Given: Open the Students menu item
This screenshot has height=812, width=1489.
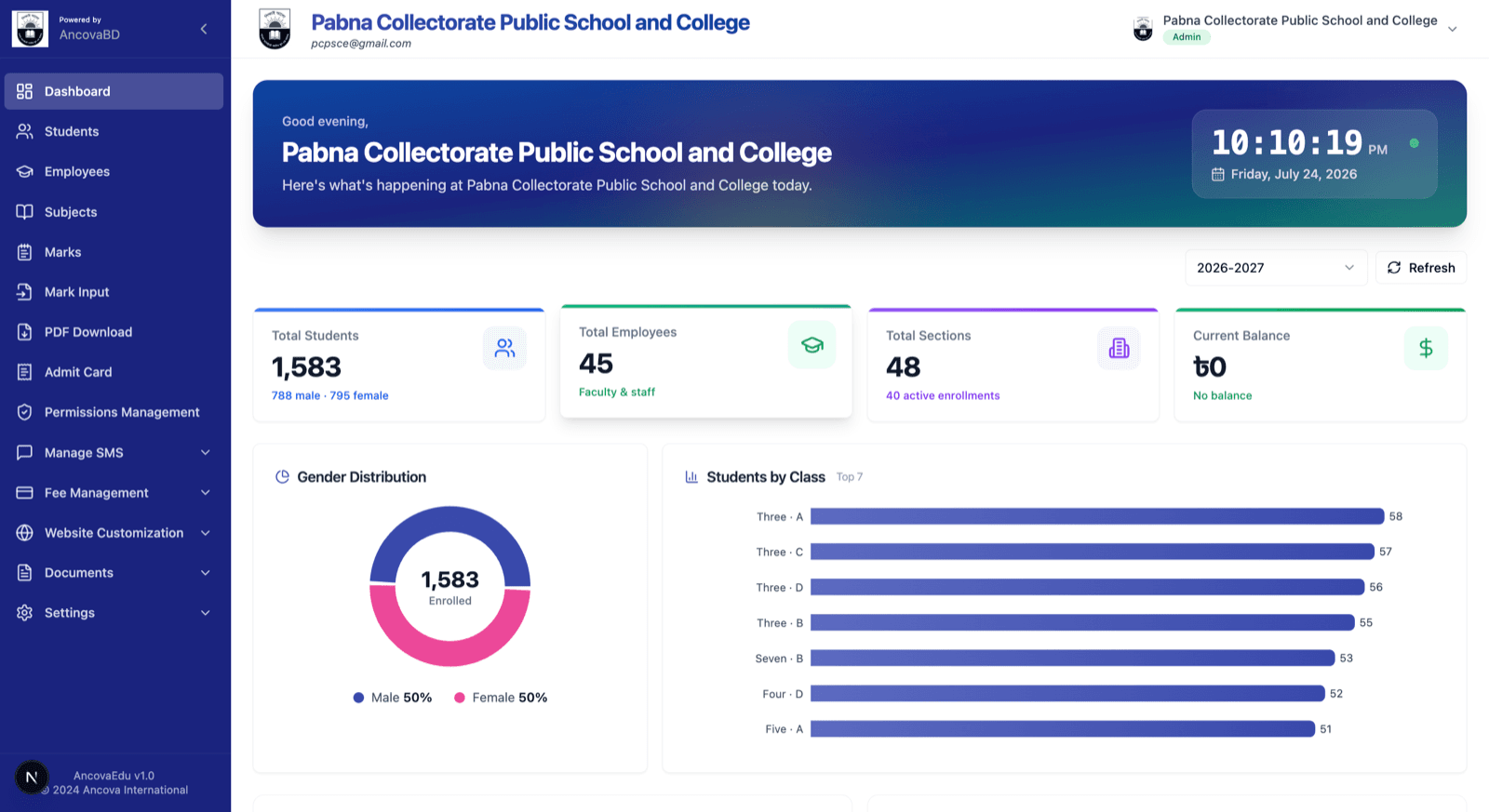Looking at the screenshot, I should [x=114, y=131].
